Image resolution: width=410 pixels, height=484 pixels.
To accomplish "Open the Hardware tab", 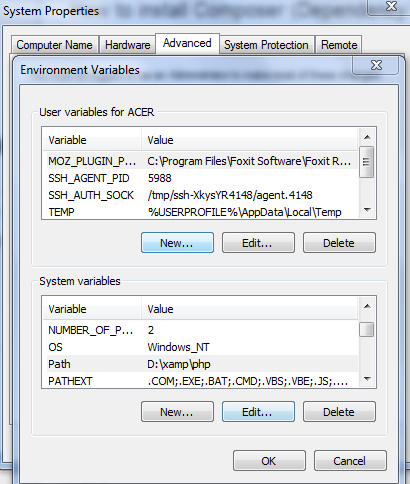I will tap(127, 45).
